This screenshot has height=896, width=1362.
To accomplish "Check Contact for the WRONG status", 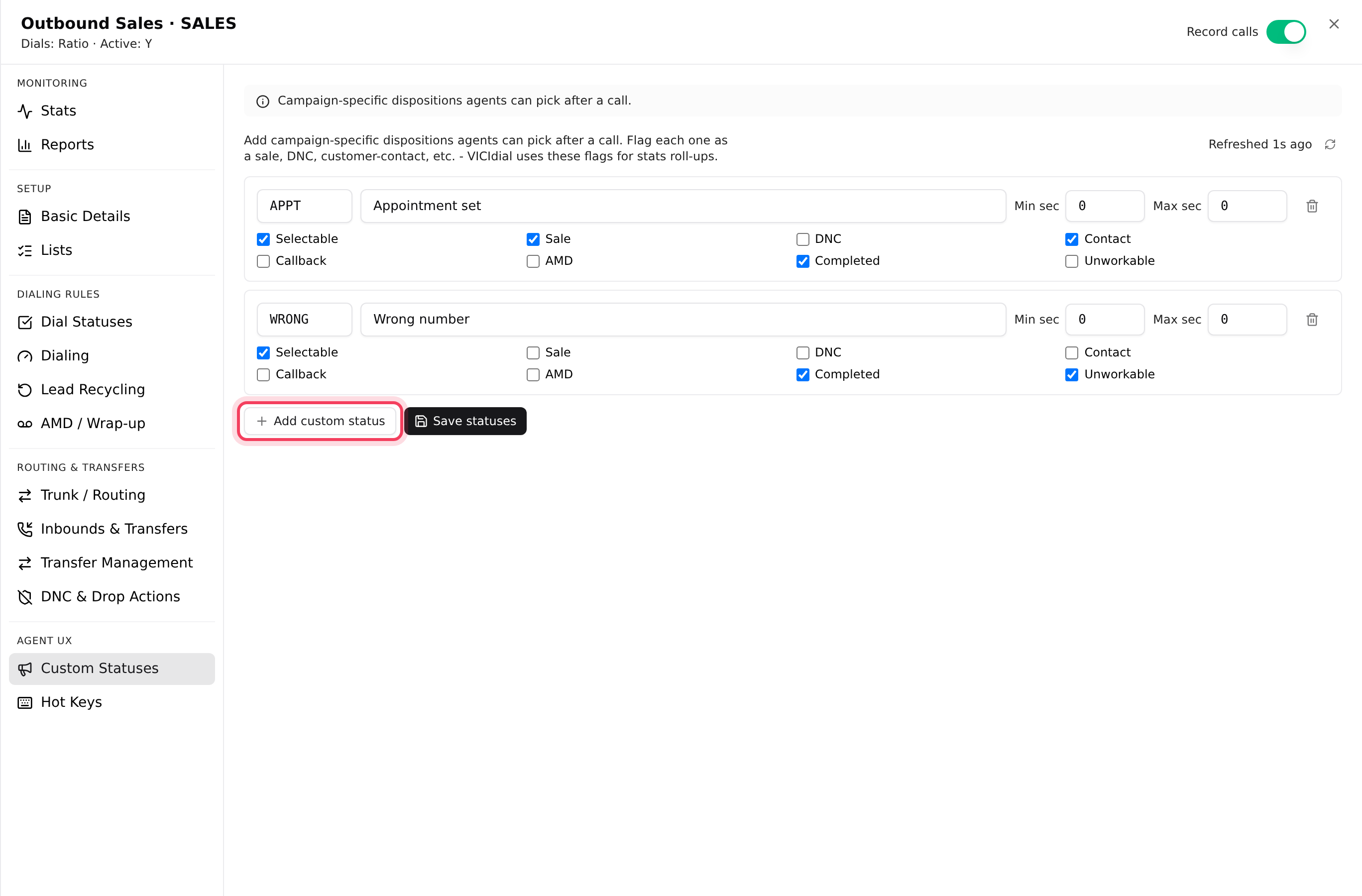I will point(1072,352).
